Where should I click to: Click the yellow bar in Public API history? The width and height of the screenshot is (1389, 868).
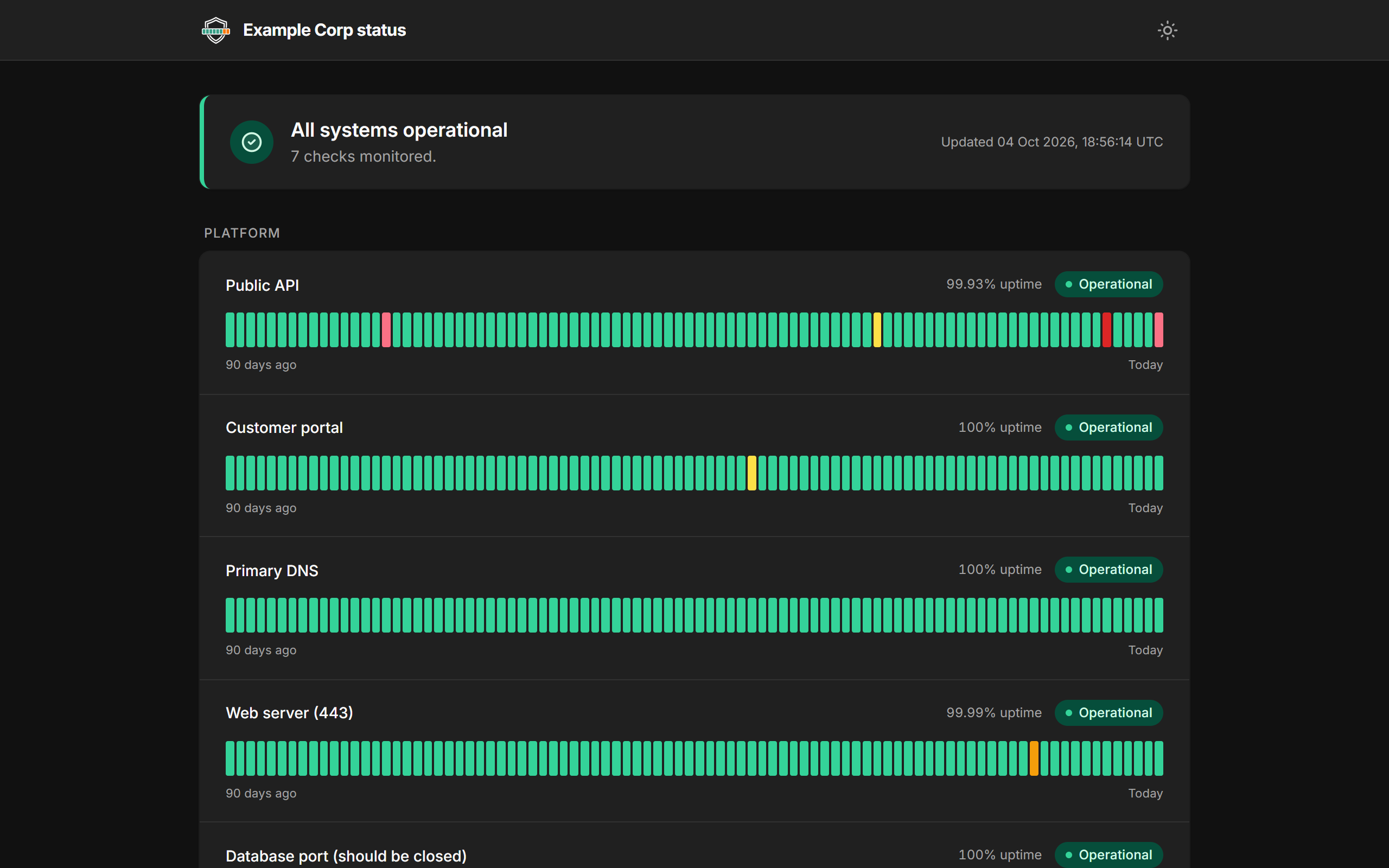[x=877, y=329]
